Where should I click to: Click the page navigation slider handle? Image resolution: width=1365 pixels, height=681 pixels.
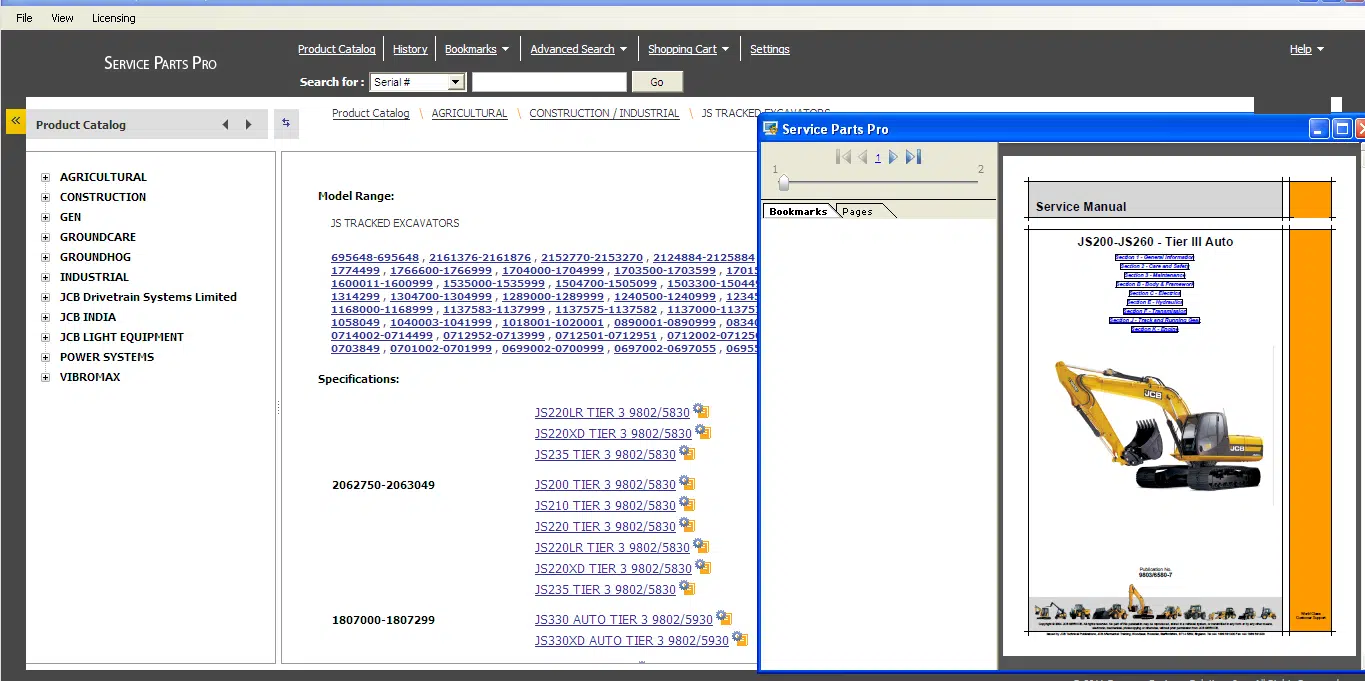point(784,182)
